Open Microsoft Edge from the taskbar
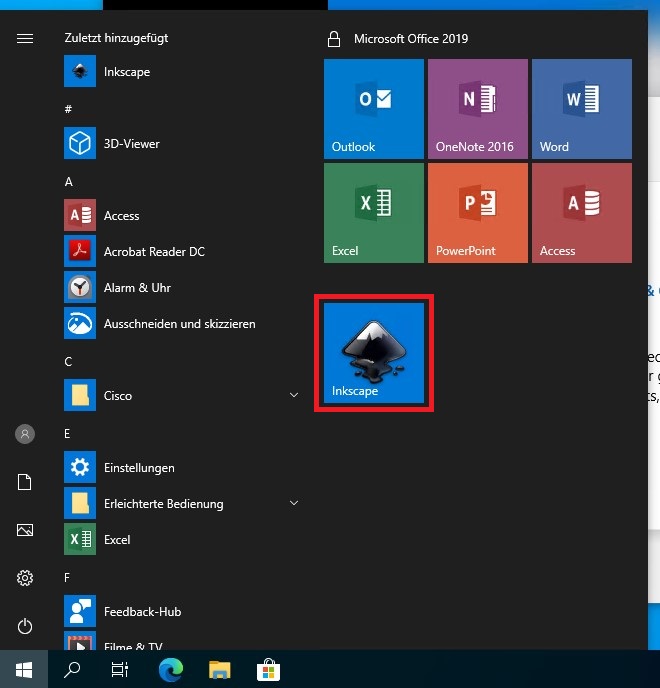This screenshot has width=660, height=688. (171, 669)
